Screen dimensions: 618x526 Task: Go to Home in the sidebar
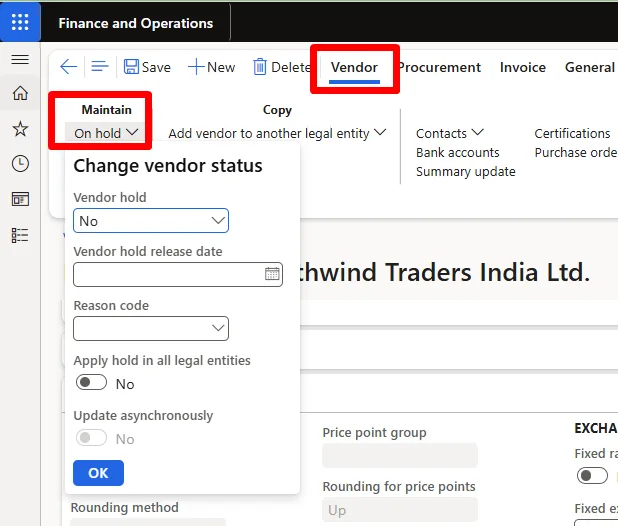coord(20,93)
